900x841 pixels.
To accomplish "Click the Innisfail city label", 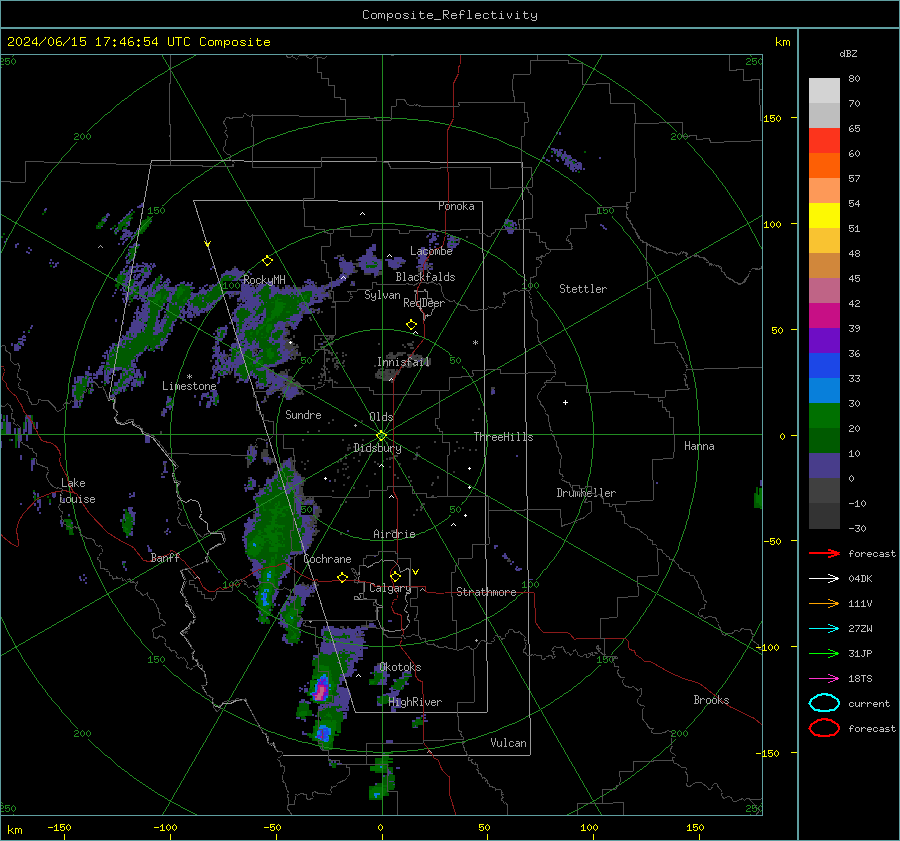I will [403, 362].
